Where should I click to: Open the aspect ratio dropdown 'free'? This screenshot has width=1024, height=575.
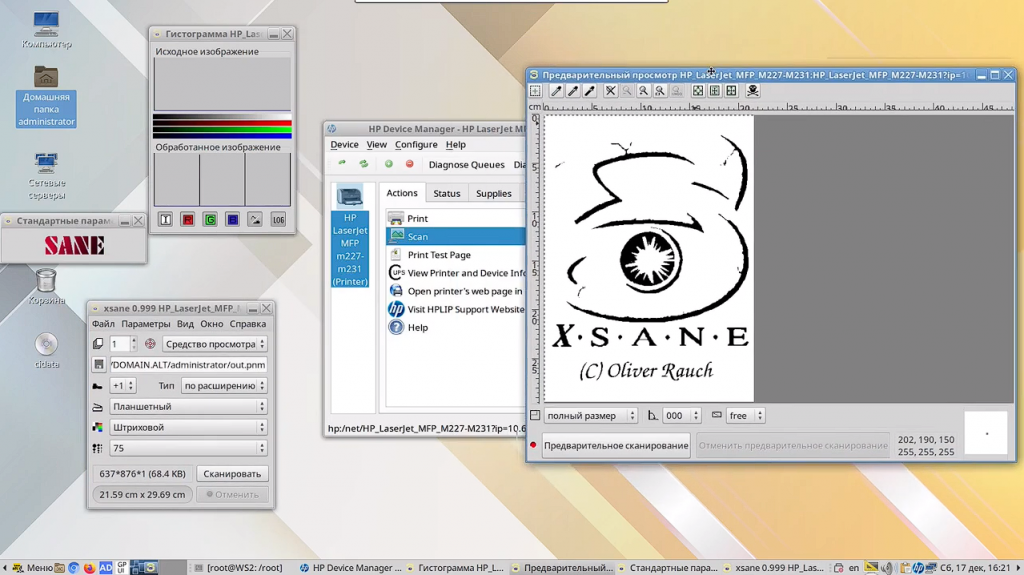(744, 416)
